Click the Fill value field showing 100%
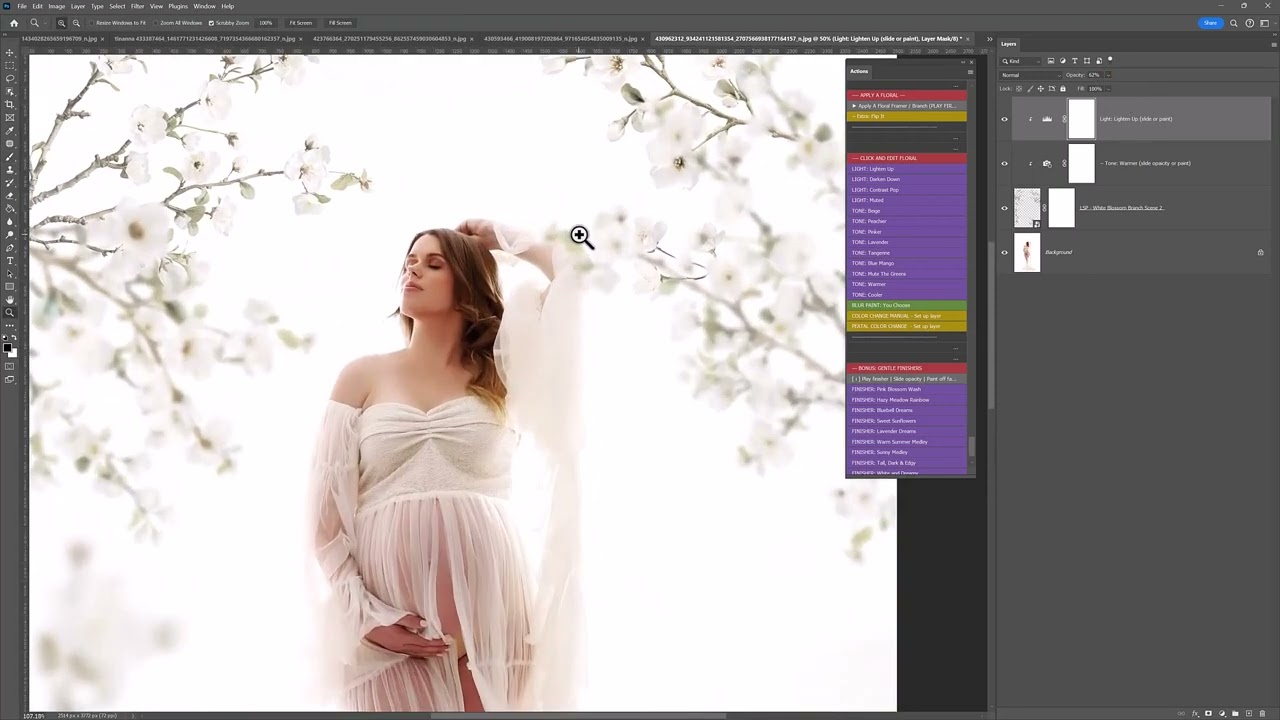 click(1095, 88)
